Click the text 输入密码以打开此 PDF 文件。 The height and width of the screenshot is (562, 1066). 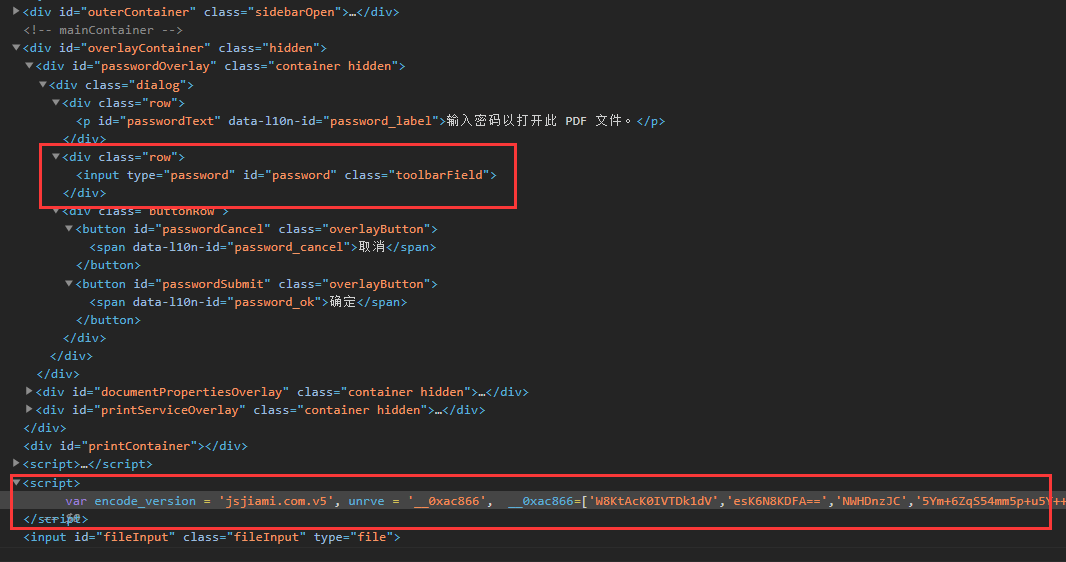point(540,120)
